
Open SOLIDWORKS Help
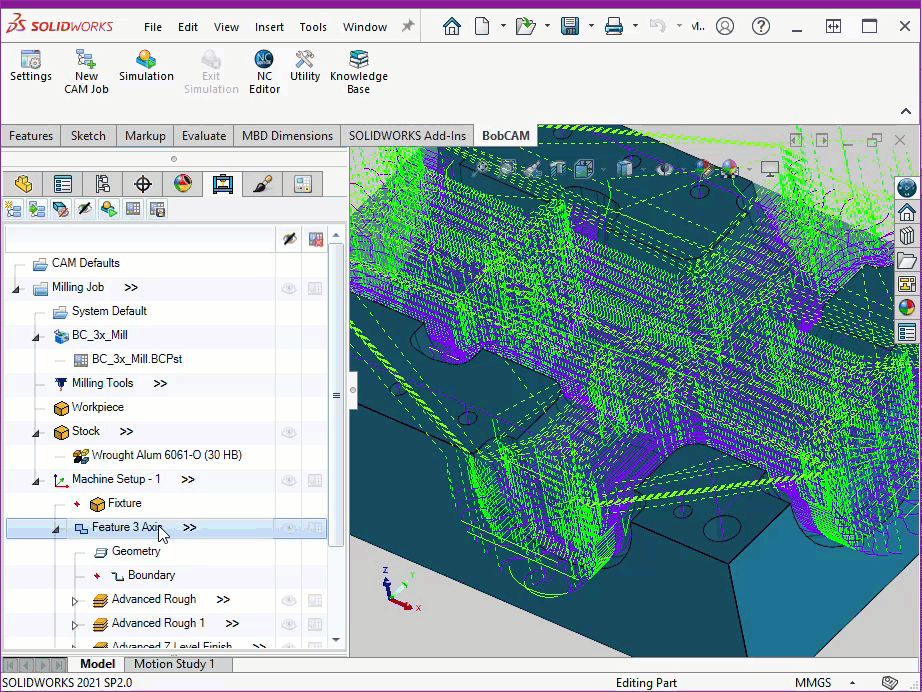[760, 26]
